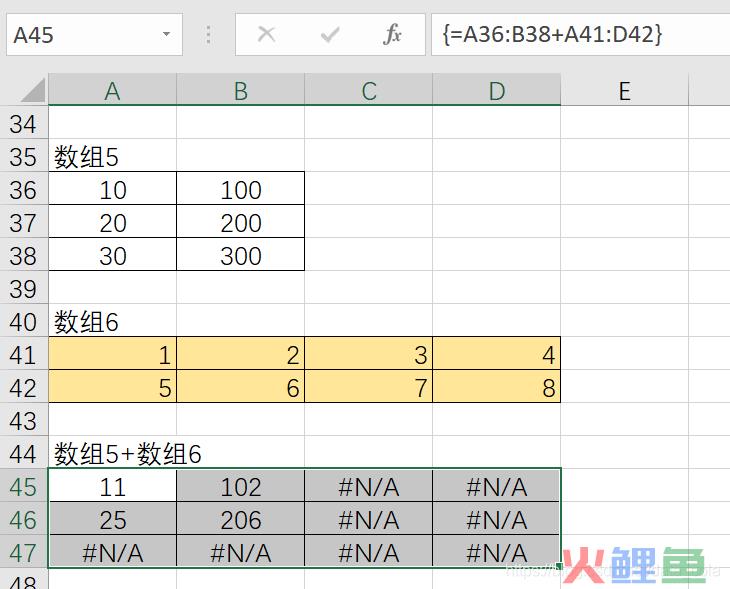Viewport: 730px width, 589px height.
Task: Select row 35 header
Action: coord(24,157)
